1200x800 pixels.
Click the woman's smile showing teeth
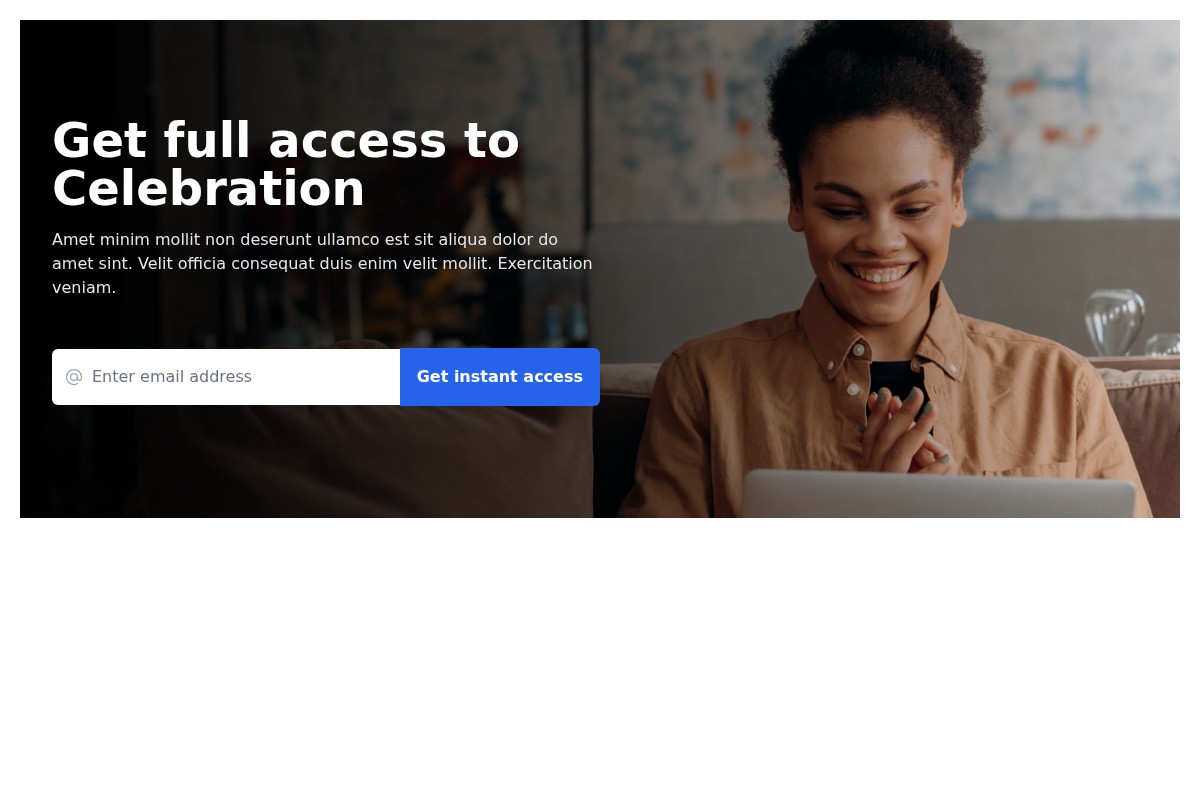point(881,274)
